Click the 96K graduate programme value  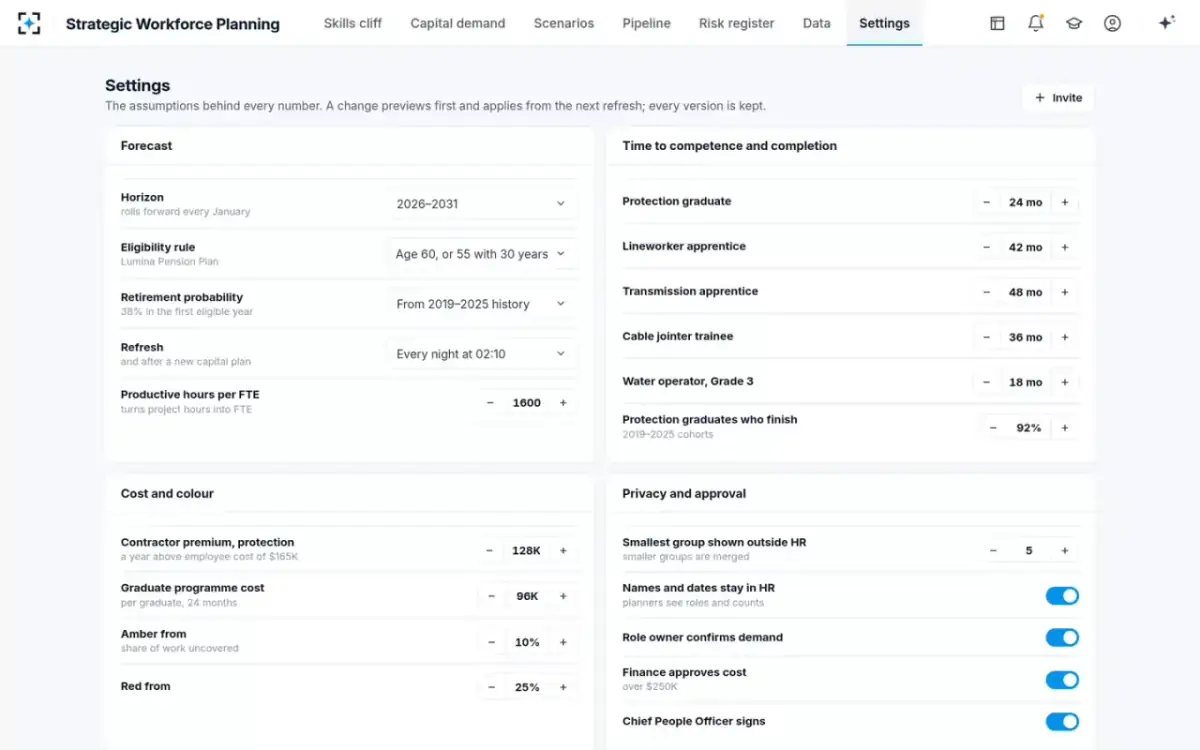[527, 596]
